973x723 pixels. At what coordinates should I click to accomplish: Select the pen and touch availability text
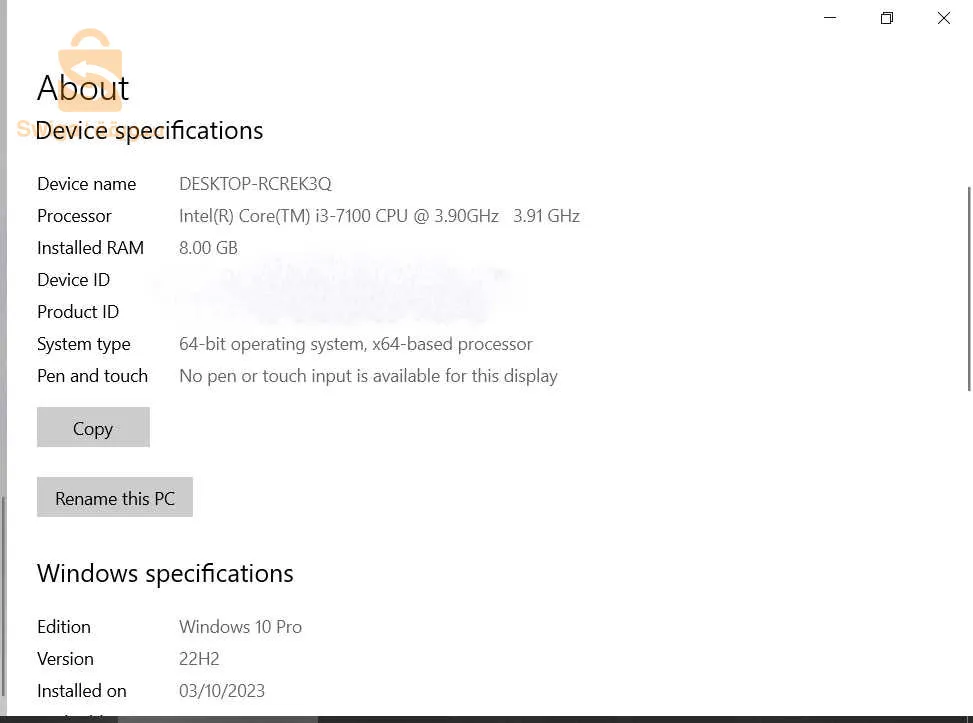point(368,376)
